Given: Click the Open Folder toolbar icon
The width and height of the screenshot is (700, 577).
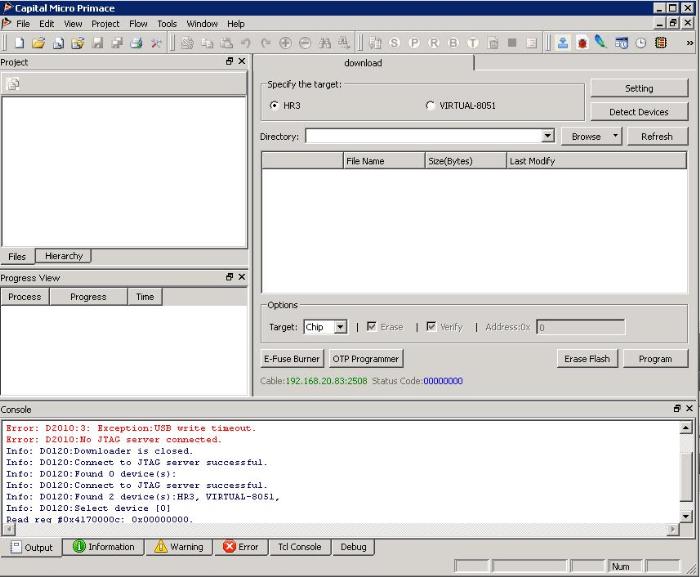Looking at the screenshot, I should 38,43.
